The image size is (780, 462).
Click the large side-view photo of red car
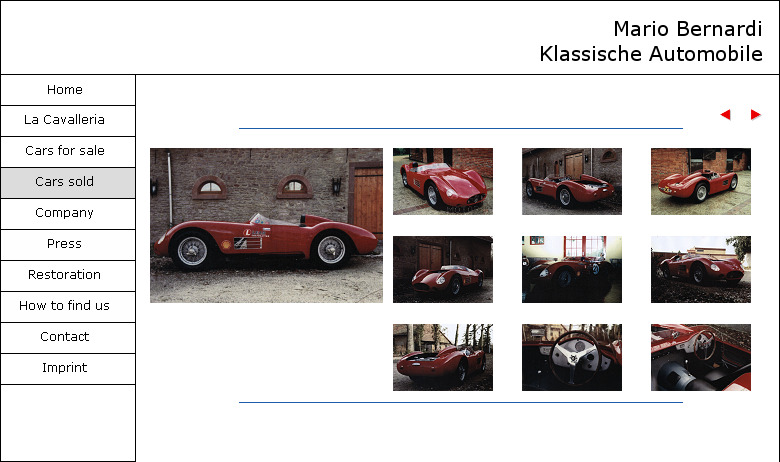267,225
